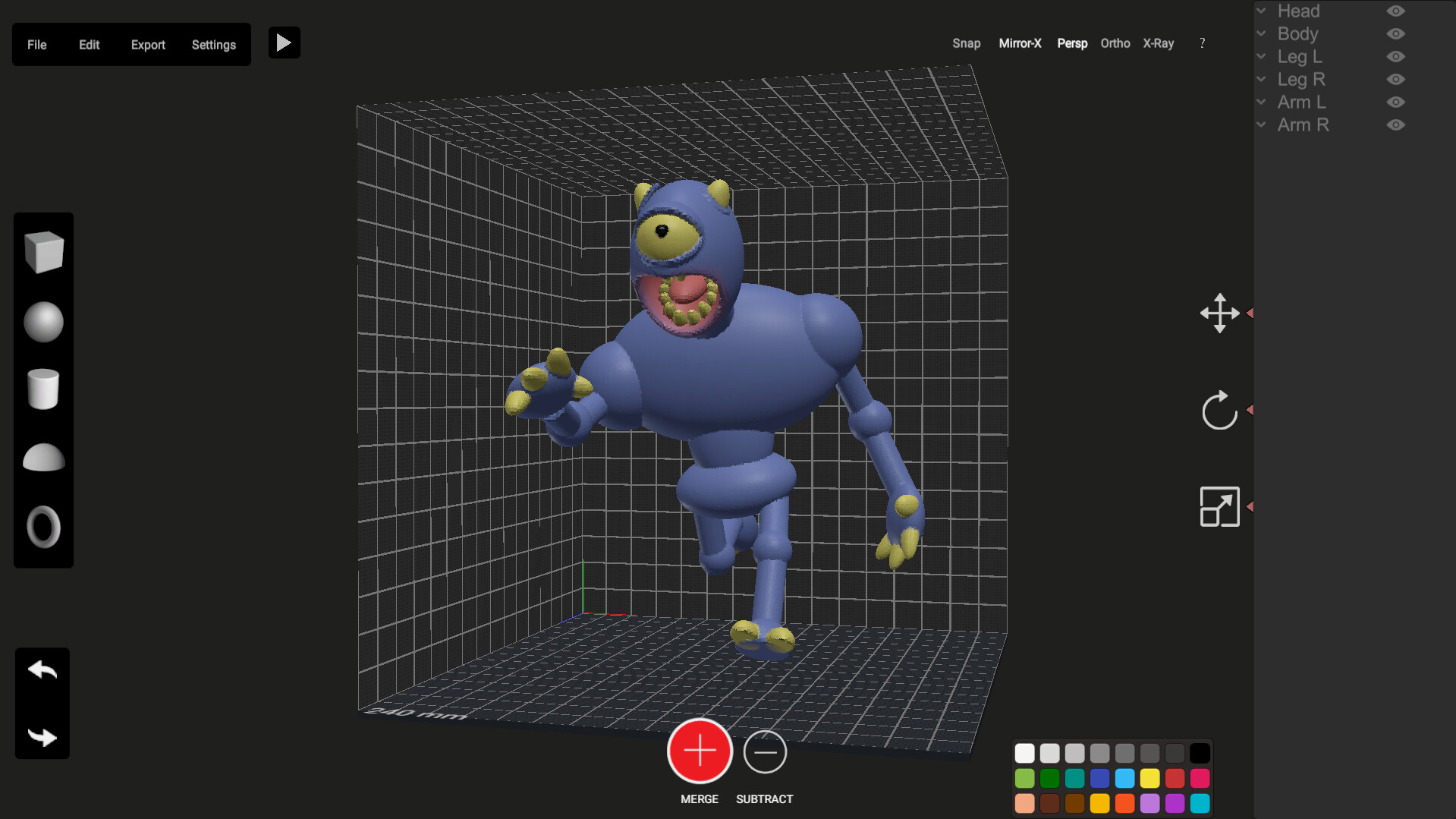Screen dimensions: 1456x819
Task: Hide the Head layer
Action: click(x=1396, y=11)
